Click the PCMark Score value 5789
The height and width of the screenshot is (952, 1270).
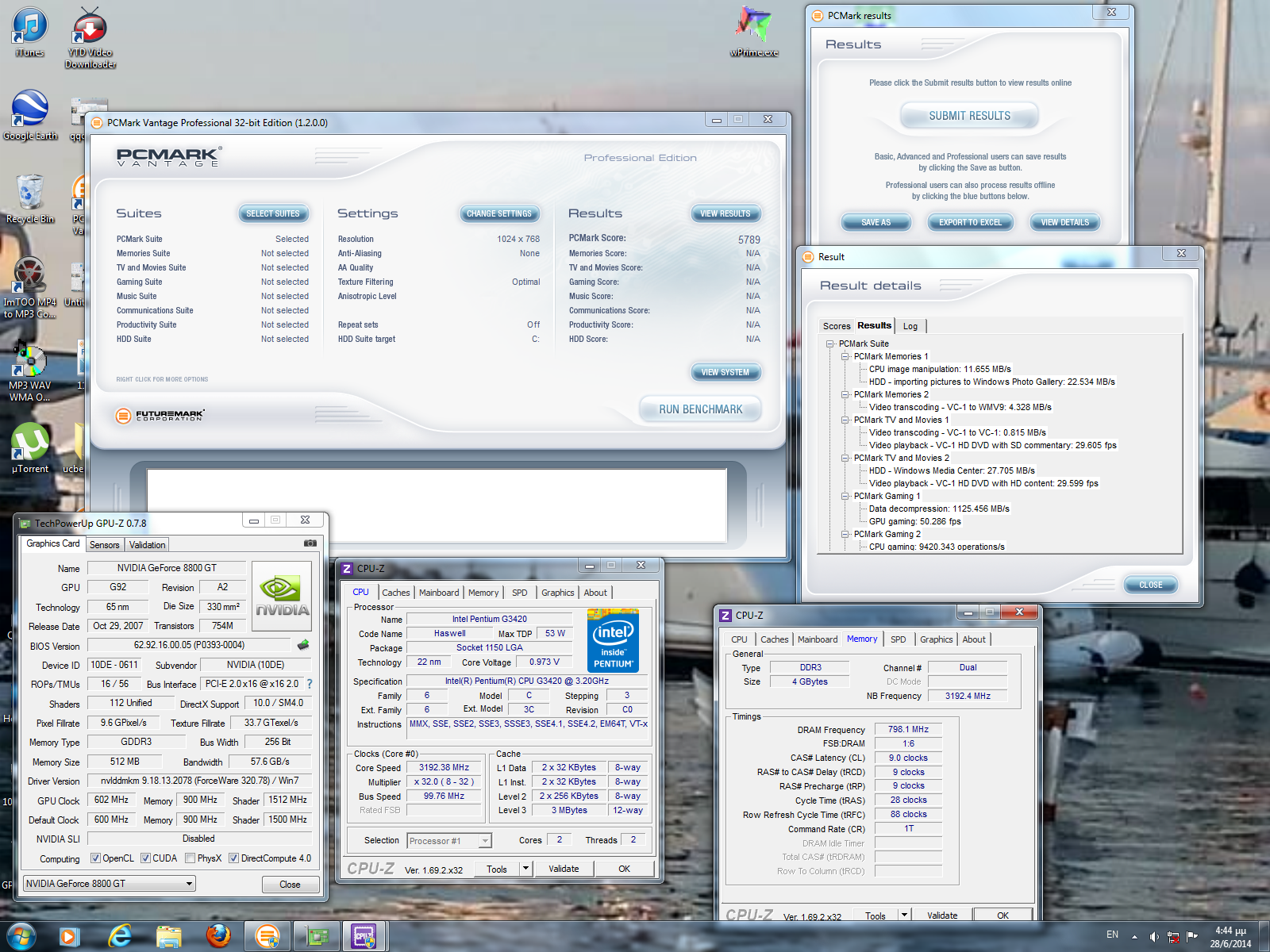(x=749, y=240)
